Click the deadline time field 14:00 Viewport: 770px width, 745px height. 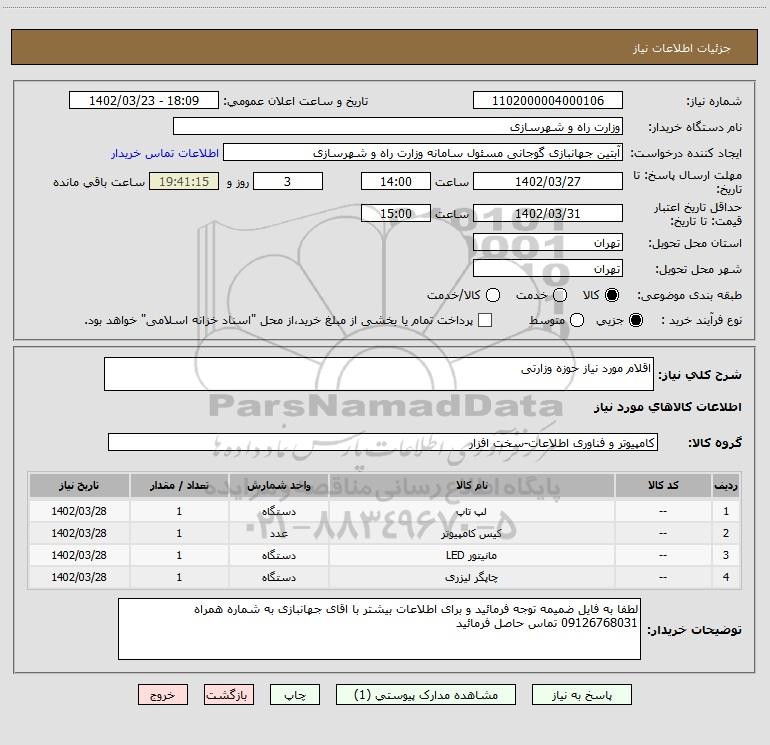click(x=396, y=181)
